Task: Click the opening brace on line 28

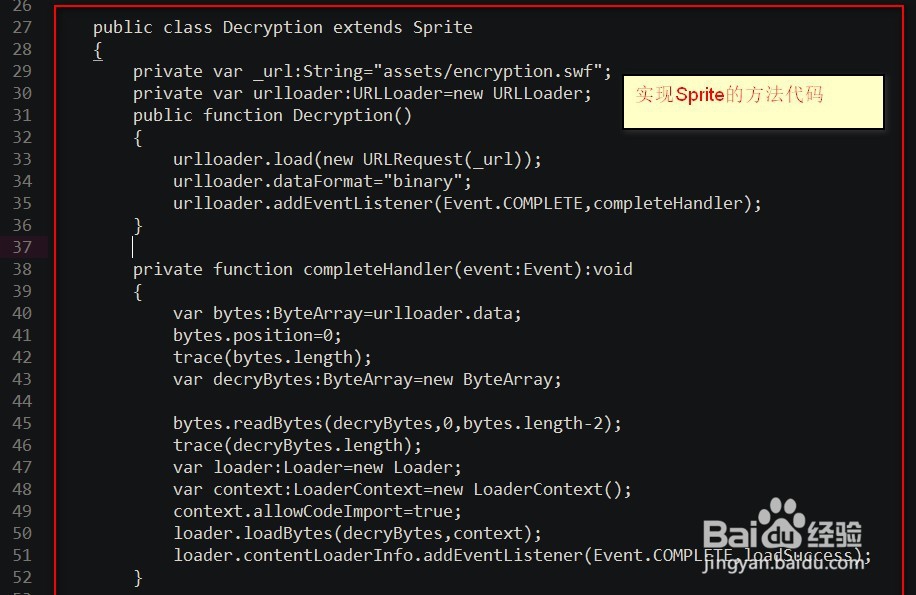Action: coord(98,49)
